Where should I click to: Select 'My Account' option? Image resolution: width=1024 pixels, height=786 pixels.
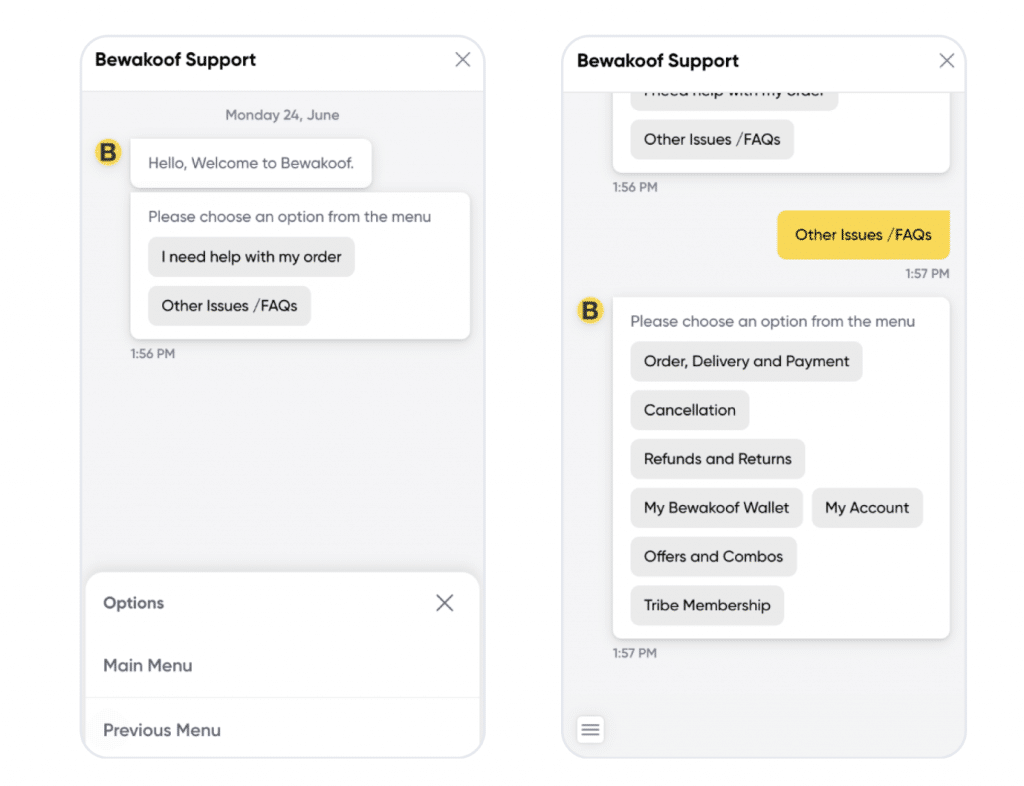pos(867,508)
